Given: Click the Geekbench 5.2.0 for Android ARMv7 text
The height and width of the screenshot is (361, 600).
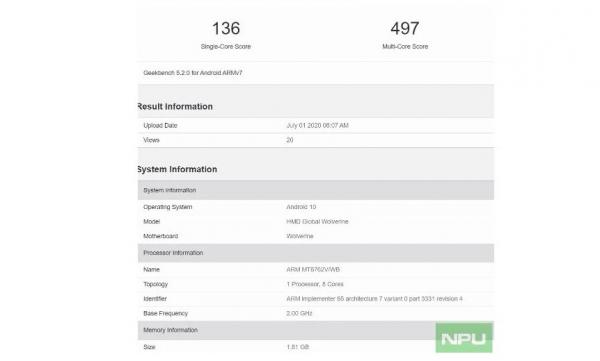Looking at the screenshot, I should (x=193, y=73).
